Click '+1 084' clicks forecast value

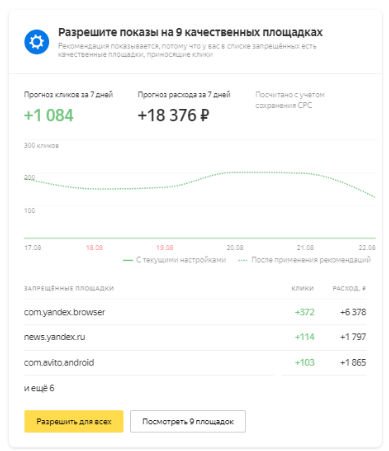pyautogui.click(x=49, y=115)
